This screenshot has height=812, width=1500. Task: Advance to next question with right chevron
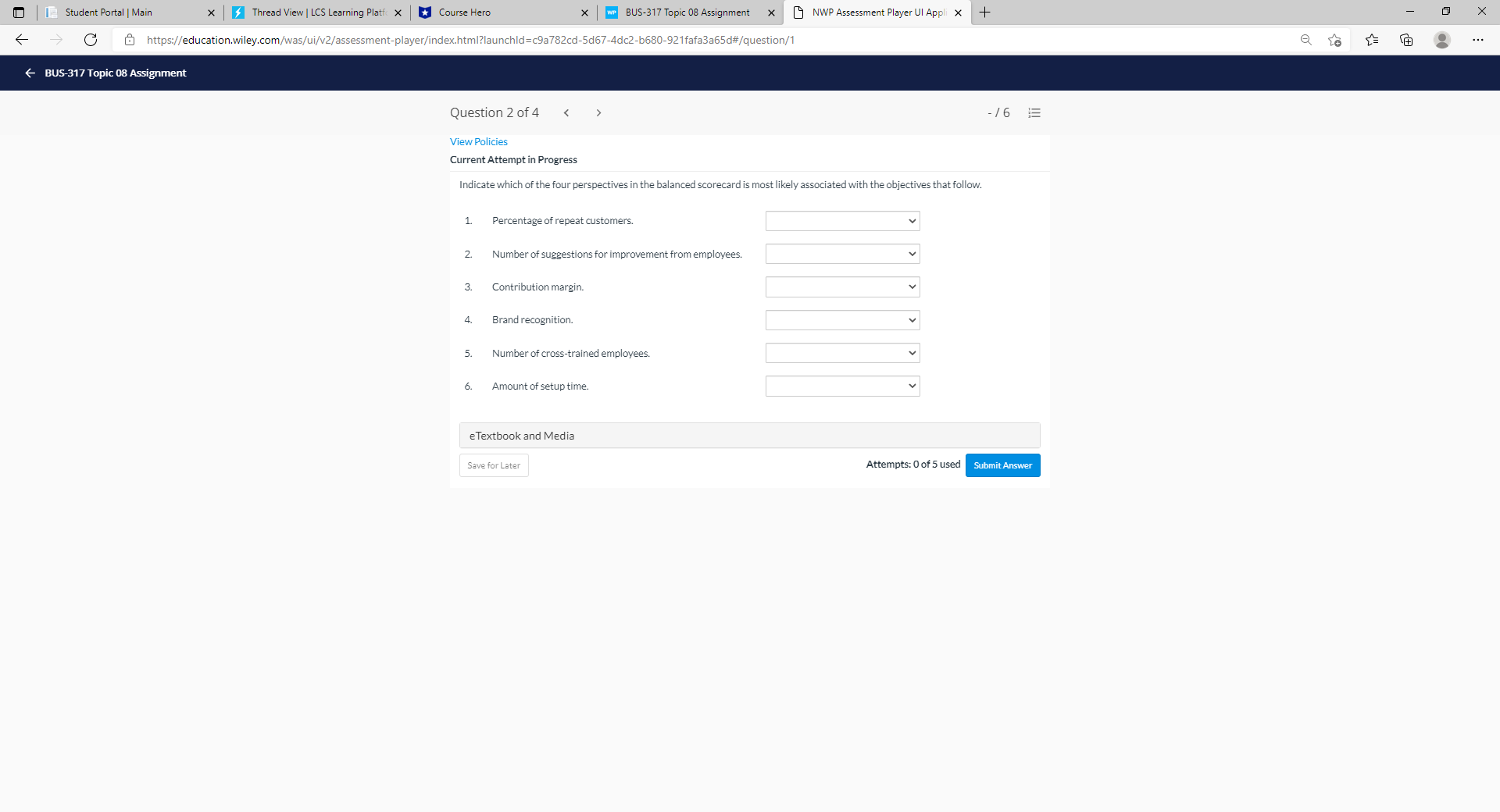click(x=598, y=112)
